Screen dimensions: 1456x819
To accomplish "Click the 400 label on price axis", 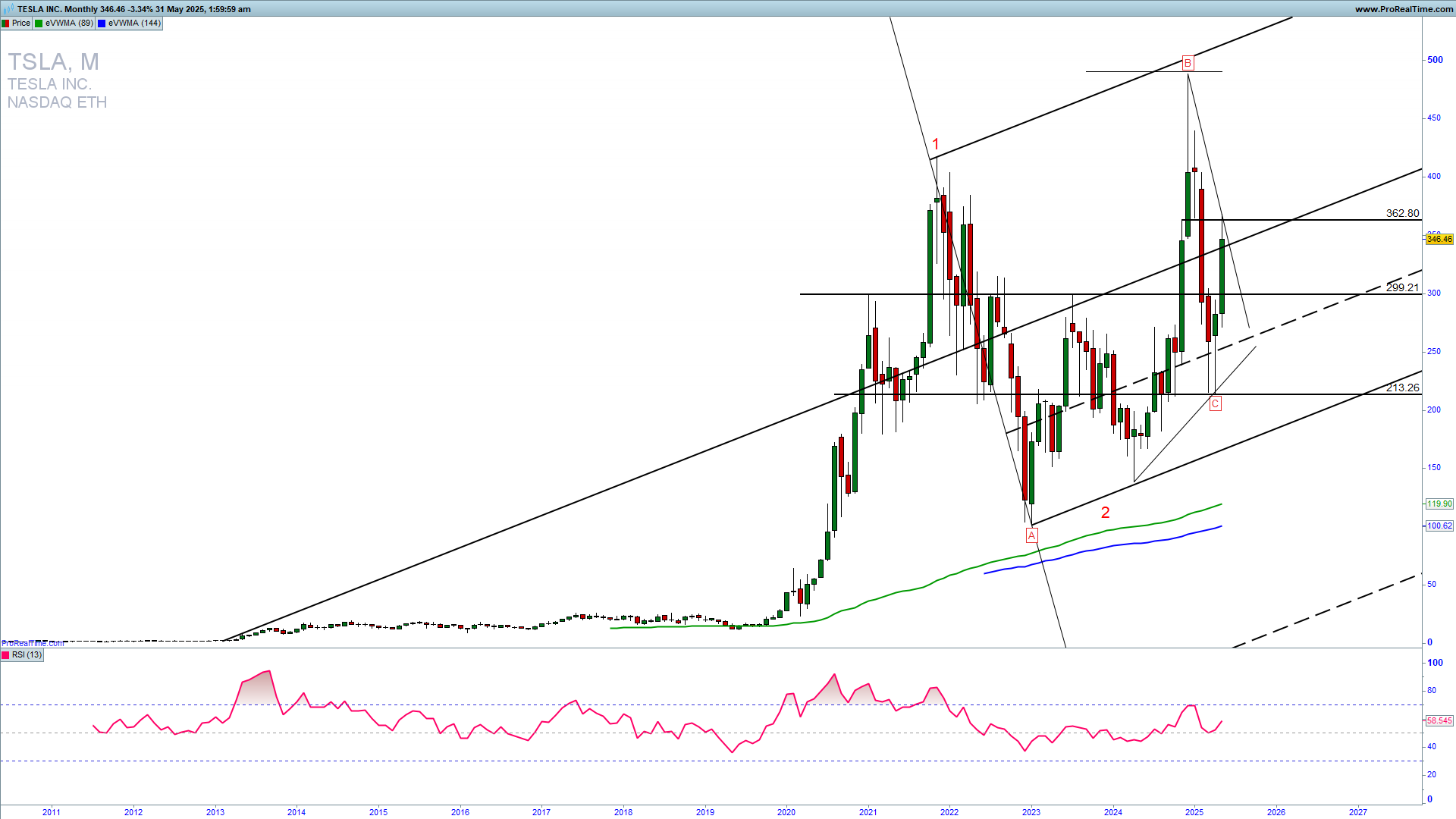I will click(1434, 177).
